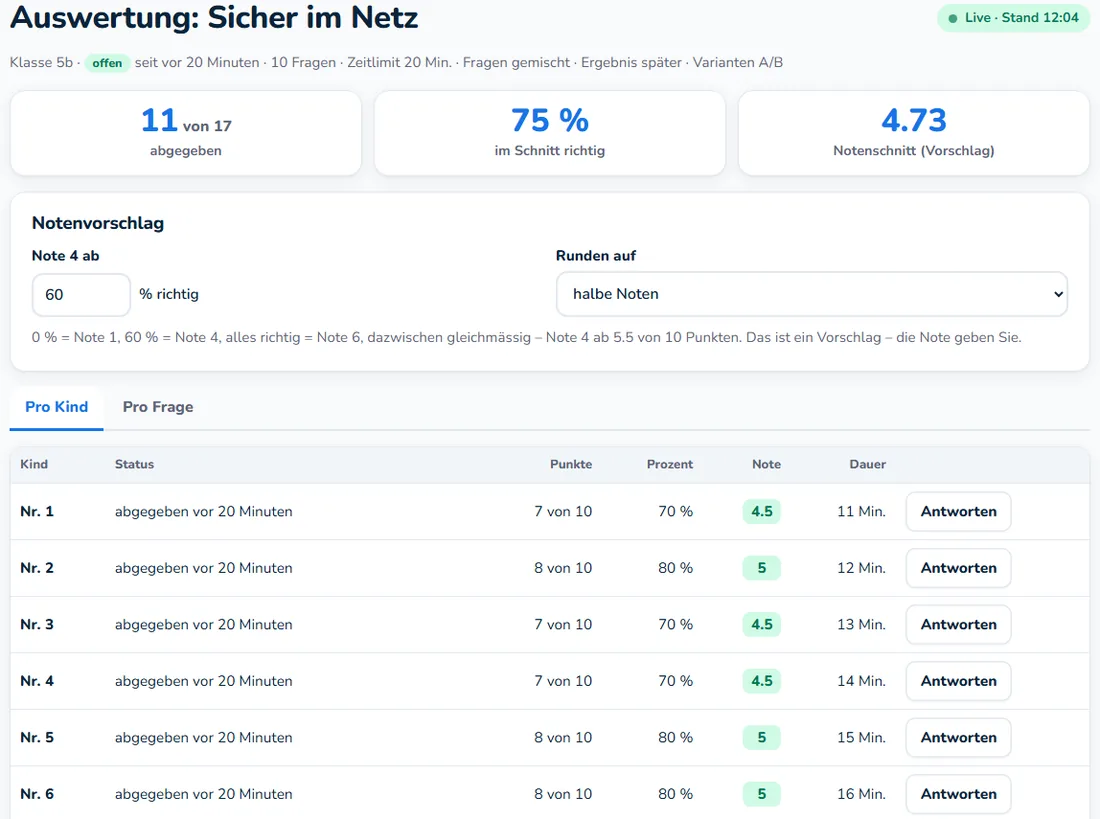The width and height of the screenshot is (1100, 819).
Task: Click the 75 % im Schnitt richtig card
Action: (550, 133)
